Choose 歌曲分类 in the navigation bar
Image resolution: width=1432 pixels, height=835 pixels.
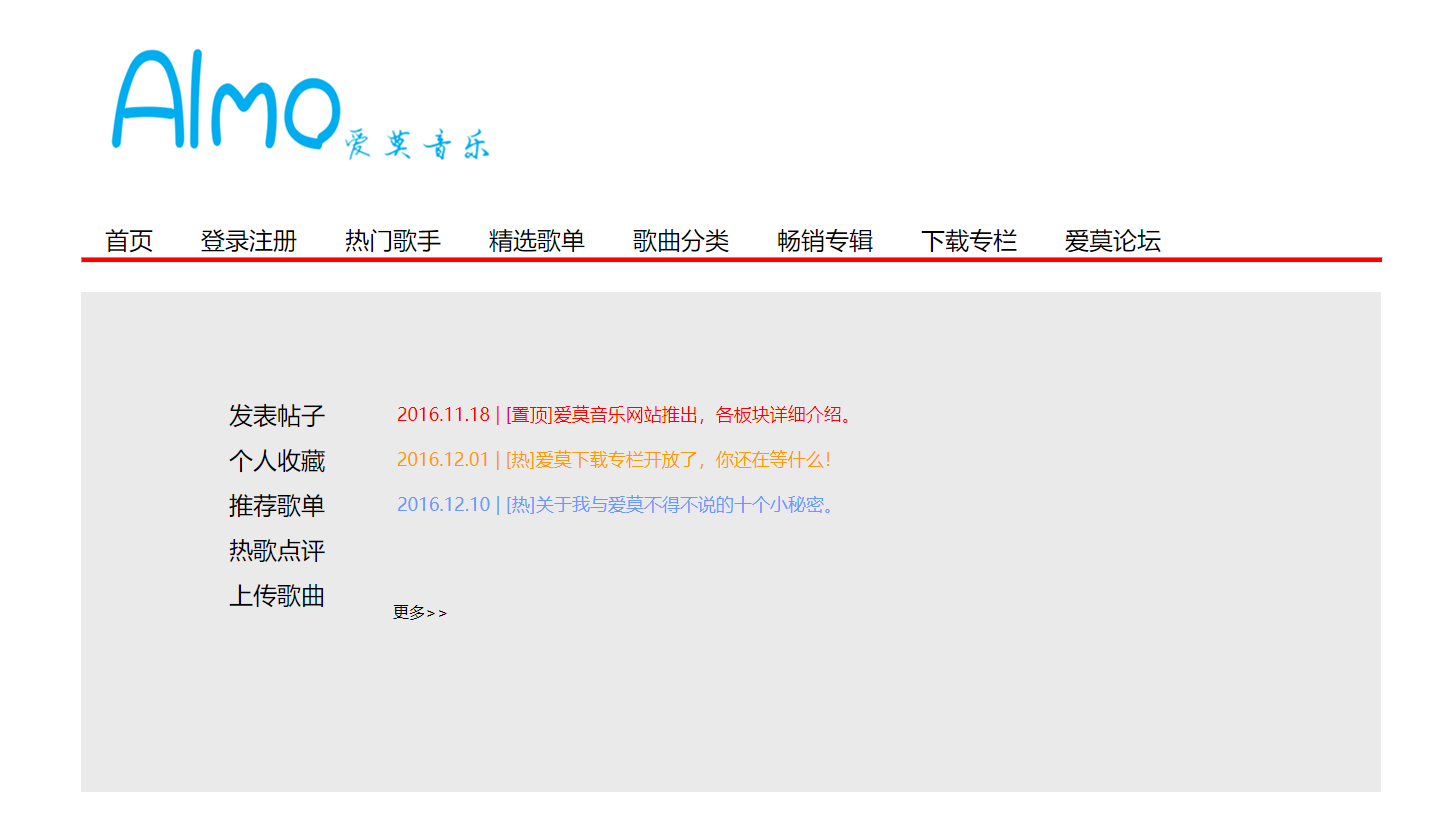click(x=681, y=241)
